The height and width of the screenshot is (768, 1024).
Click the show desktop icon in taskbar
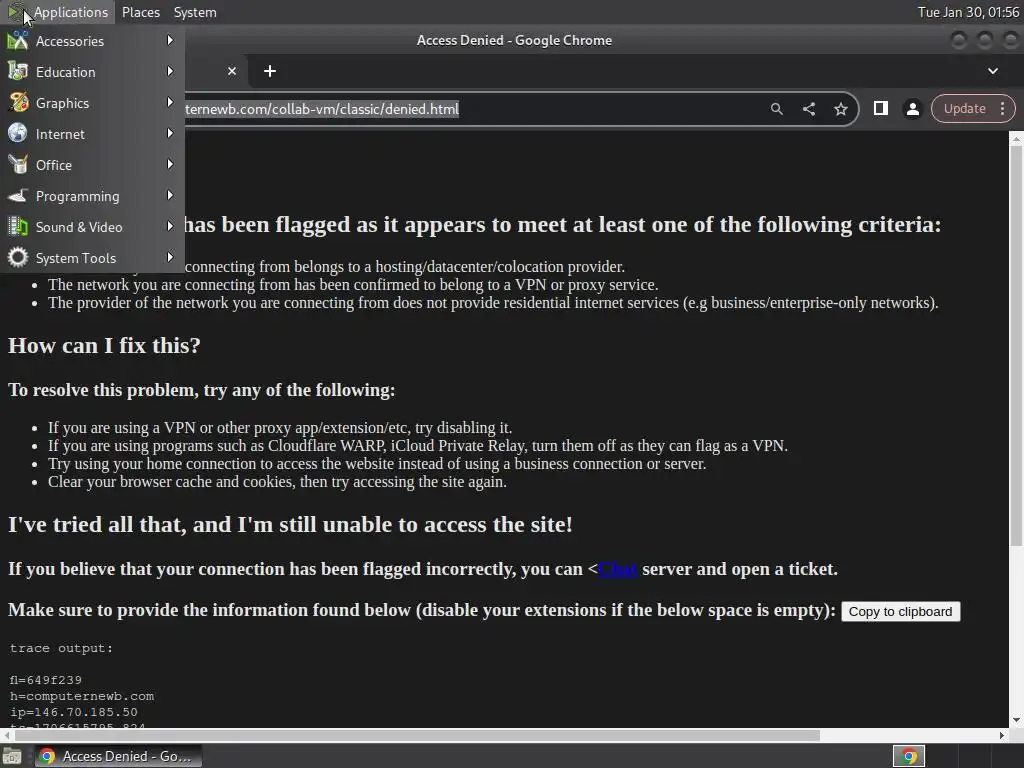click(12, 756)
